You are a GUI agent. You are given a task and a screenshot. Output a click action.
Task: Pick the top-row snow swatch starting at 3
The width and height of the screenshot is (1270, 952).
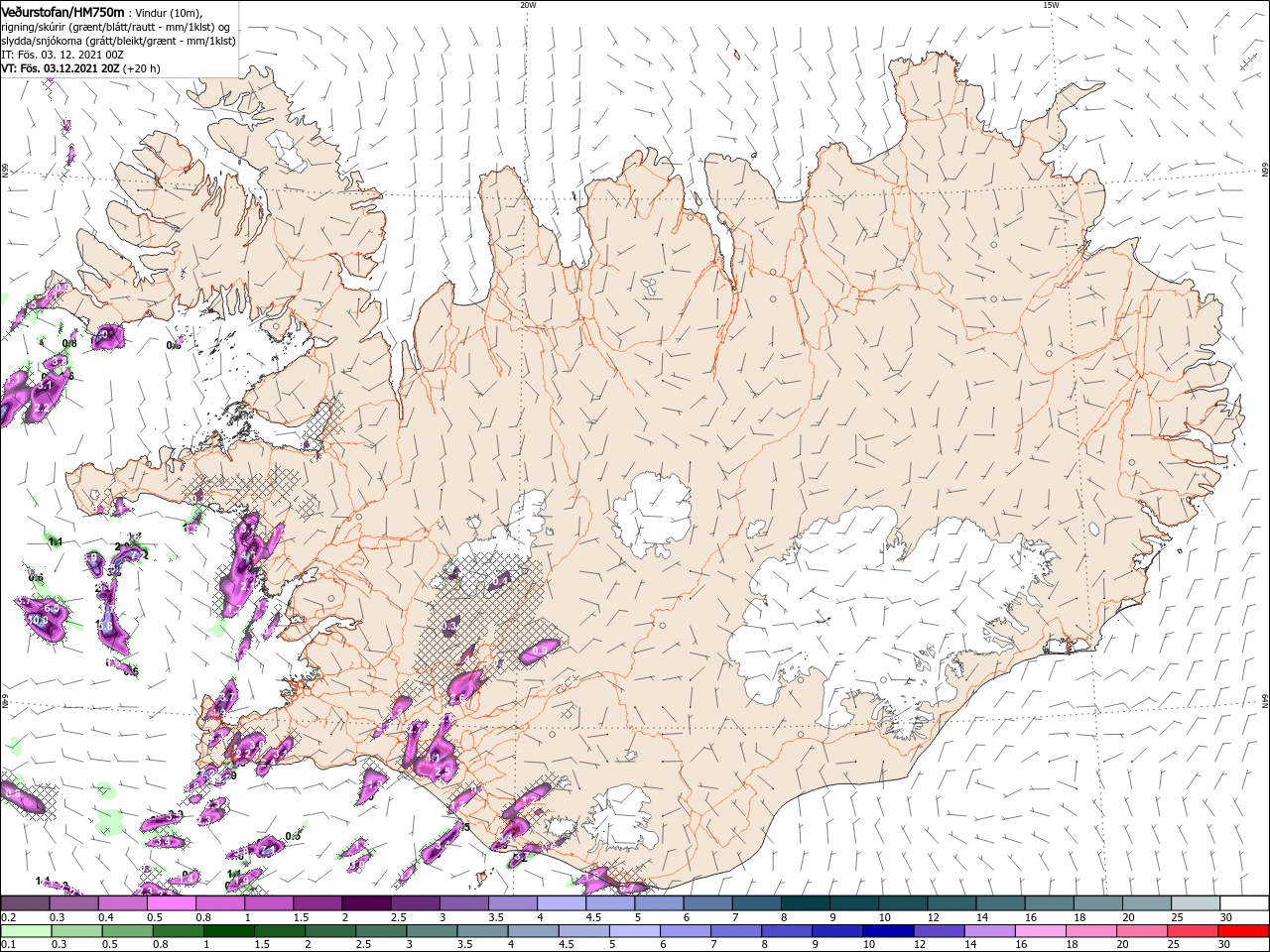click(462, 903)
